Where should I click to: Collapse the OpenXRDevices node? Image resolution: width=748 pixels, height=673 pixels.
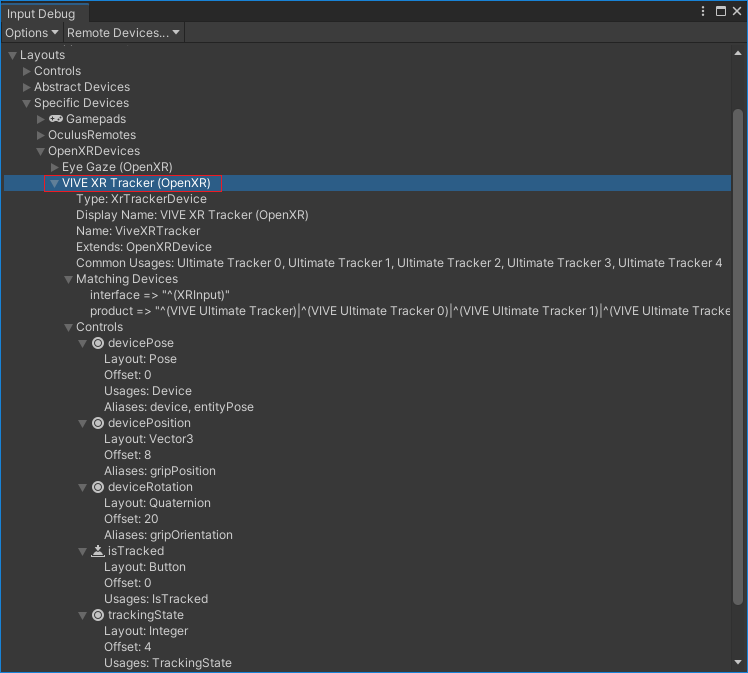pyautogui.click(x=41, y=151)
